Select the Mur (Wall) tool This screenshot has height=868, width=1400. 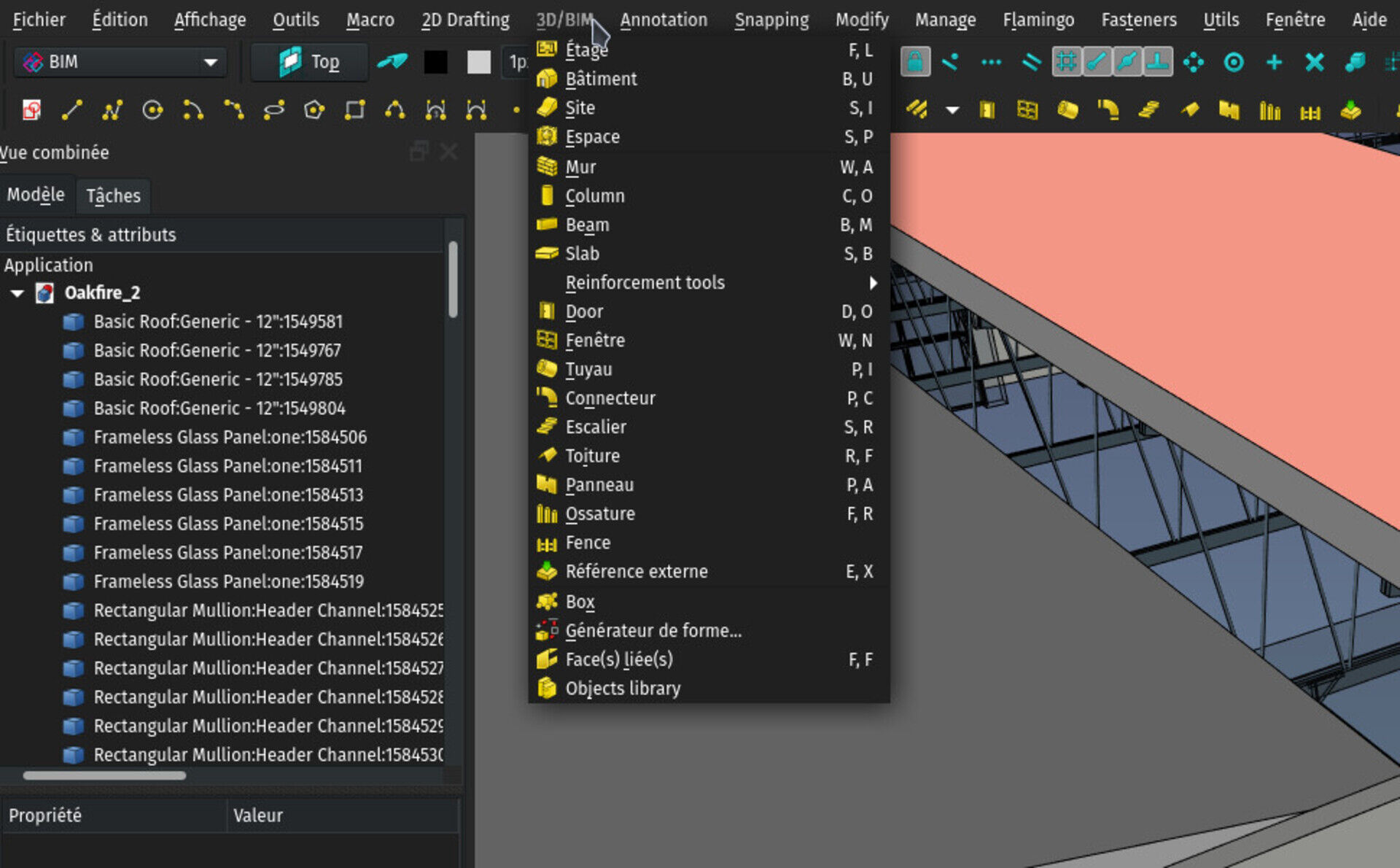580,167
